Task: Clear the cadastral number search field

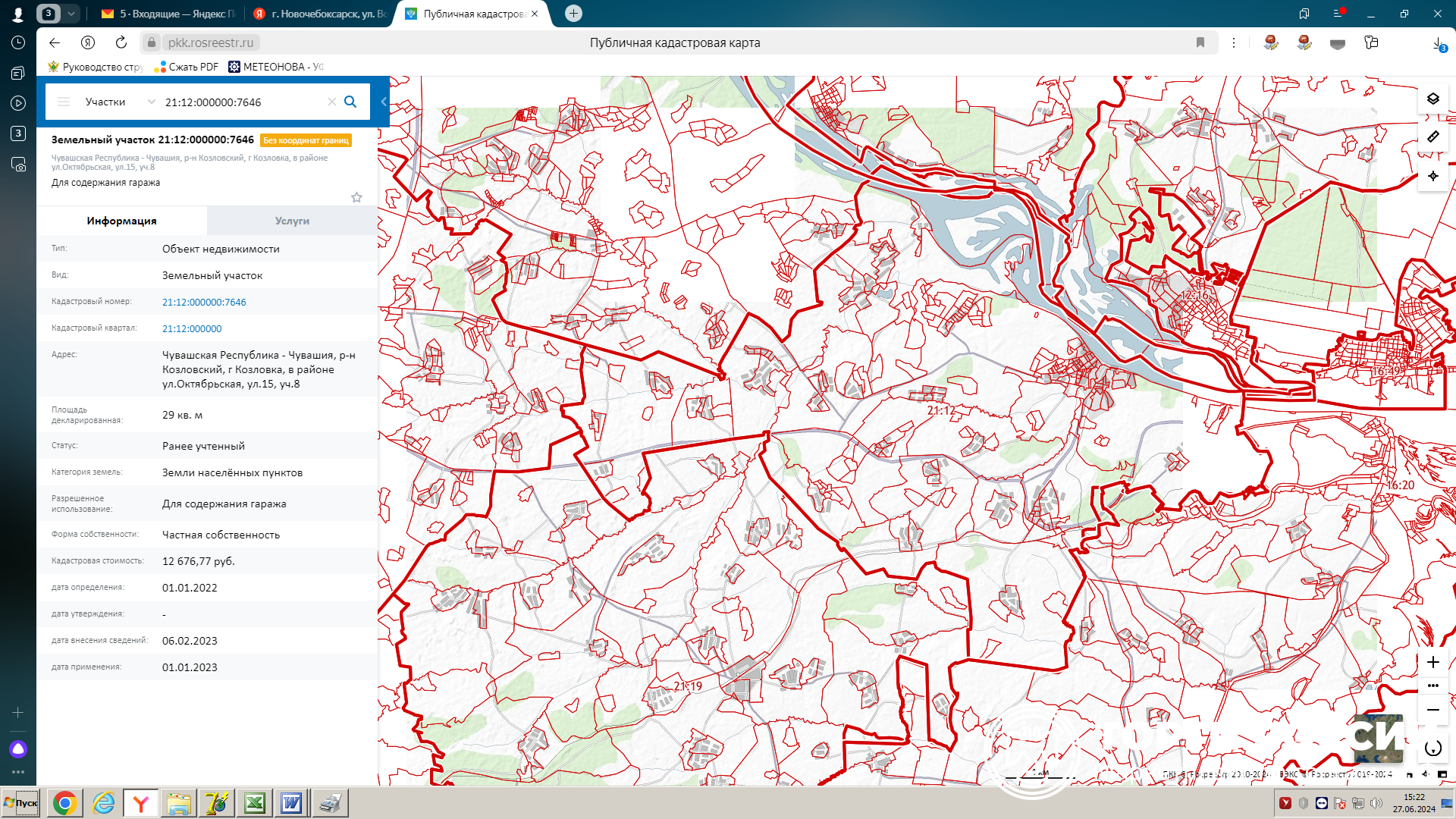Action: click(x=331, y=102)
